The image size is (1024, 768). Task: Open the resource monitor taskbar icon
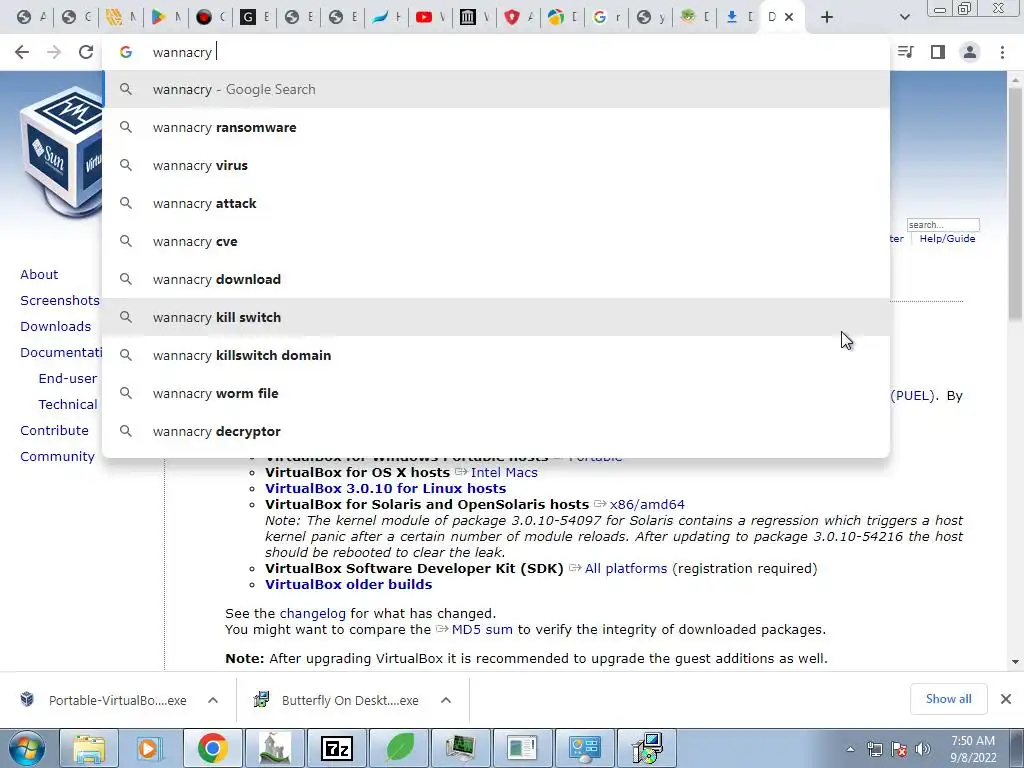coord(461,748)
